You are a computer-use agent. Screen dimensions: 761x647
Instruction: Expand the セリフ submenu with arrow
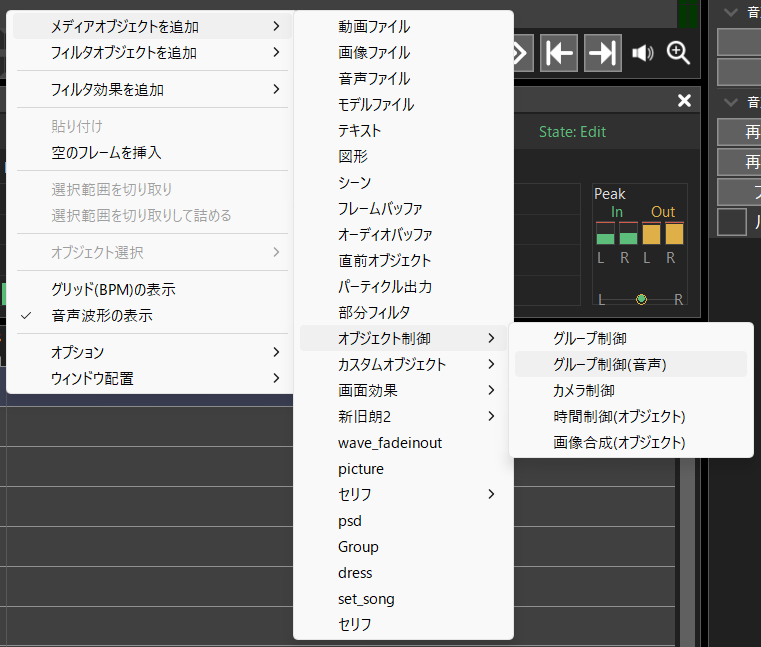tap(403, 495)
